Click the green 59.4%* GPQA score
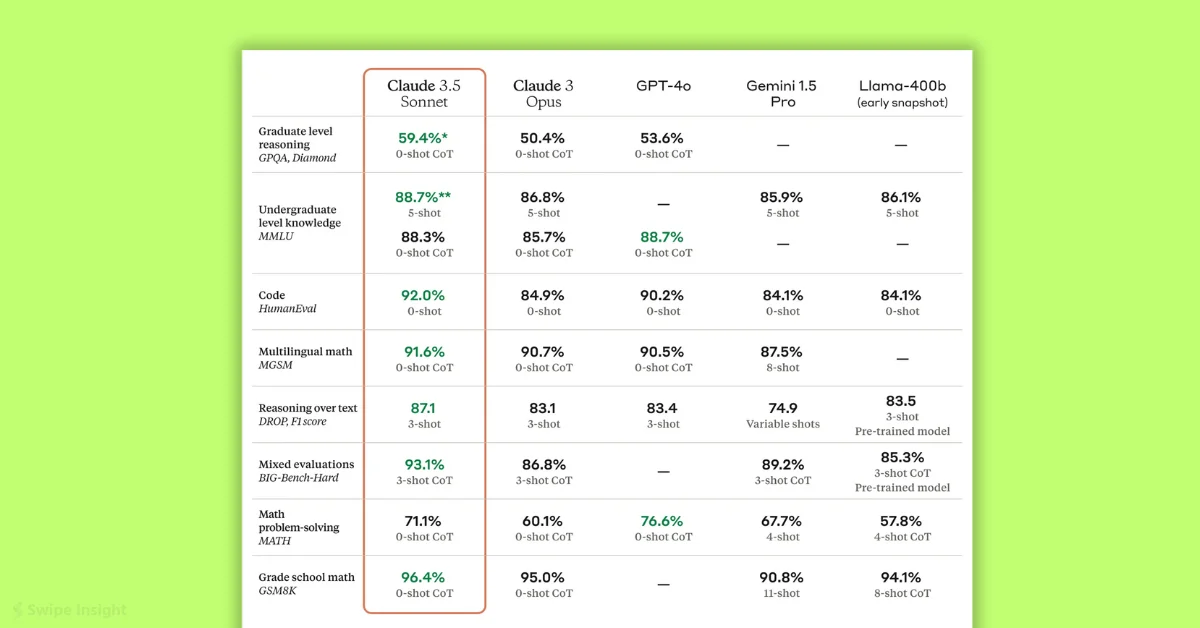 [x=424, y=138]
